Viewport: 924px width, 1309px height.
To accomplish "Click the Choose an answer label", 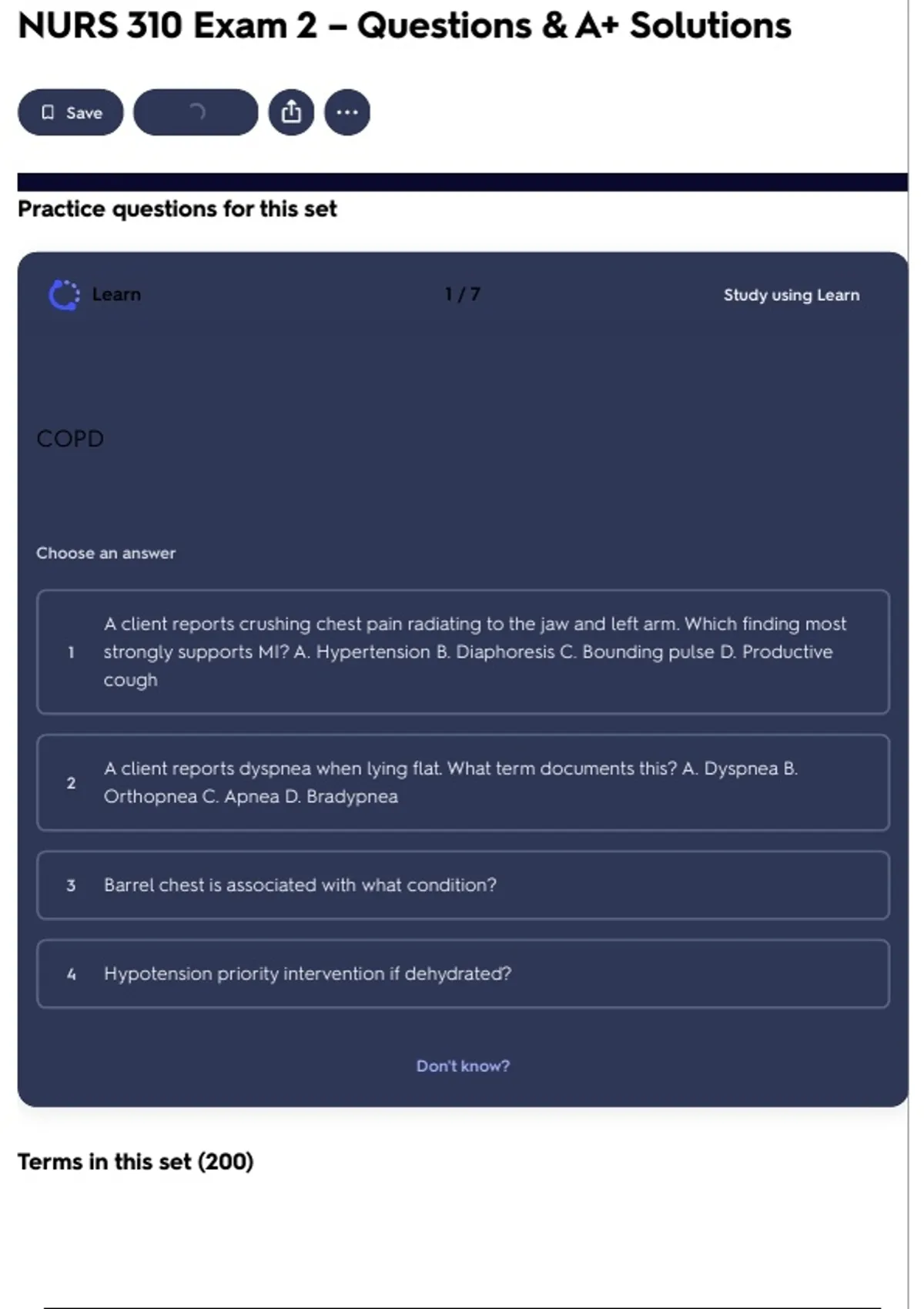I will tap(106, 553).
